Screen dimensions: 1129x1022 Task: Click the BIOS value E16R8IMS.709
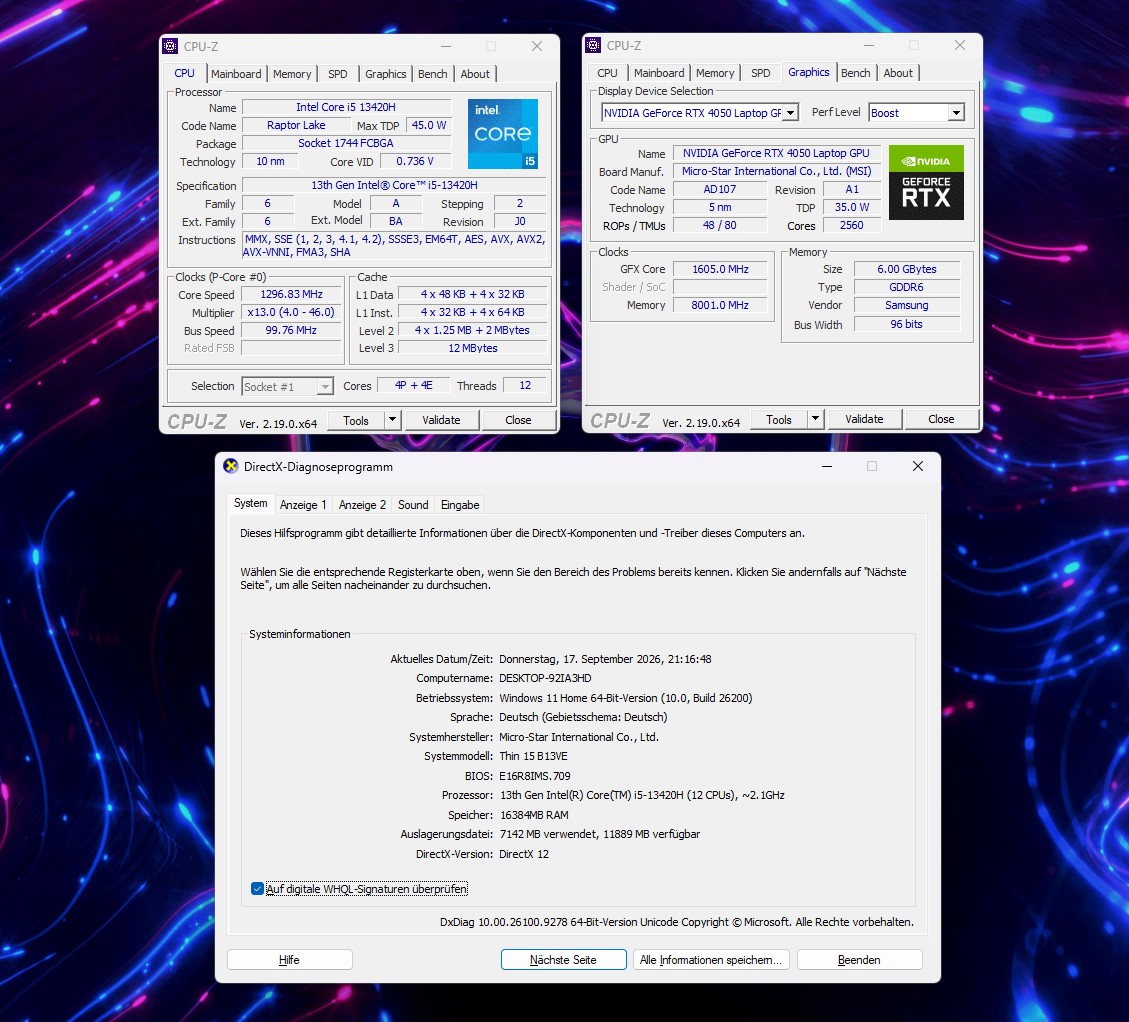[x=535, y=776]
